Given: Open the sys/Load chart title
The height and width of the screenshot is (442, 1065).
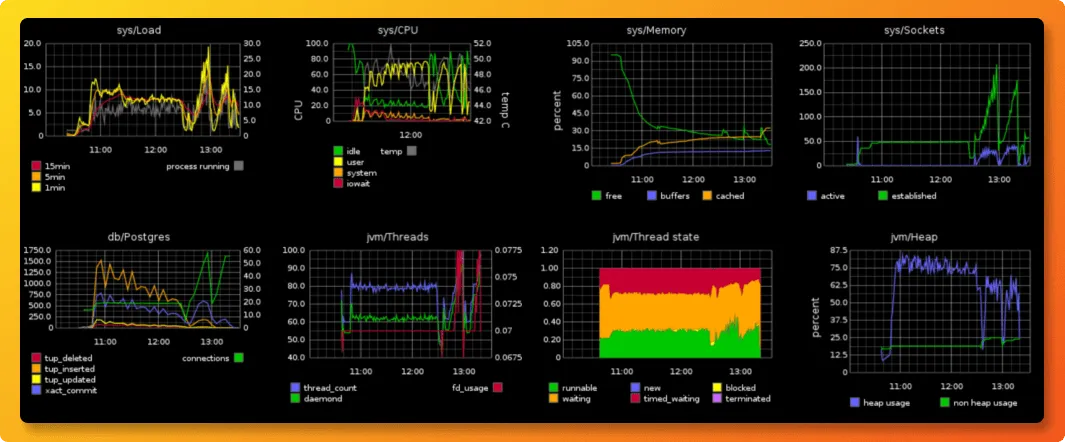Looking at the screenshot, I should coord(139,30).
